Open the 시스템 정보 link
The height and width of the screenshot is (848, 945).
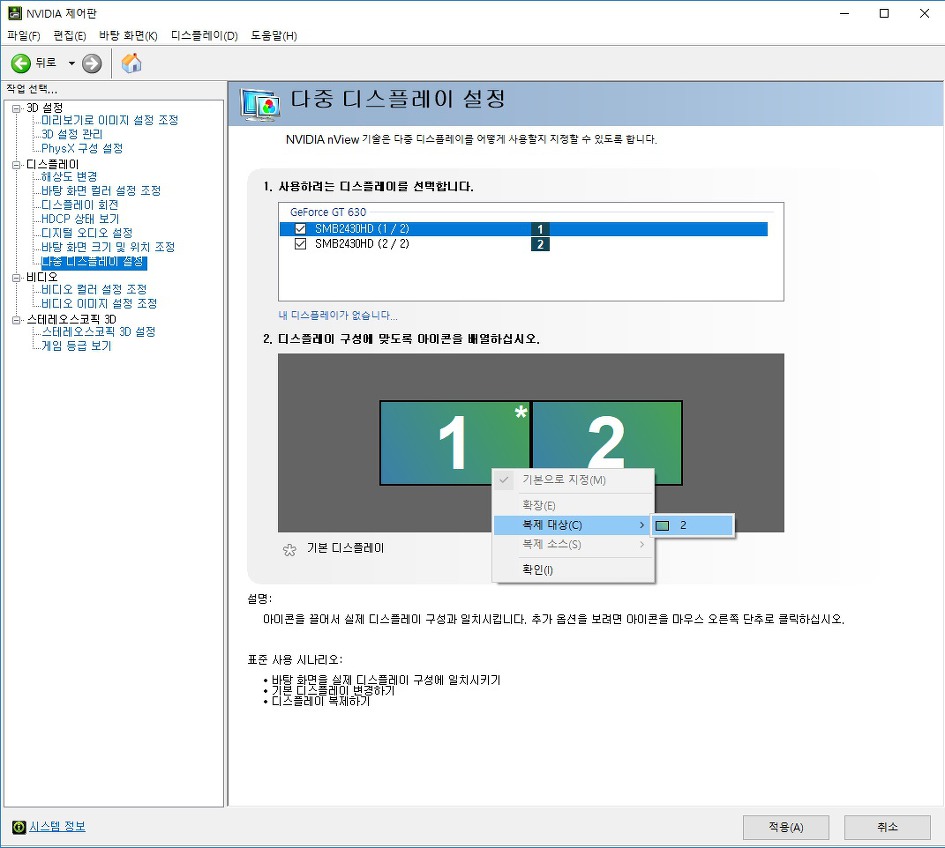(x=58, y=827)
